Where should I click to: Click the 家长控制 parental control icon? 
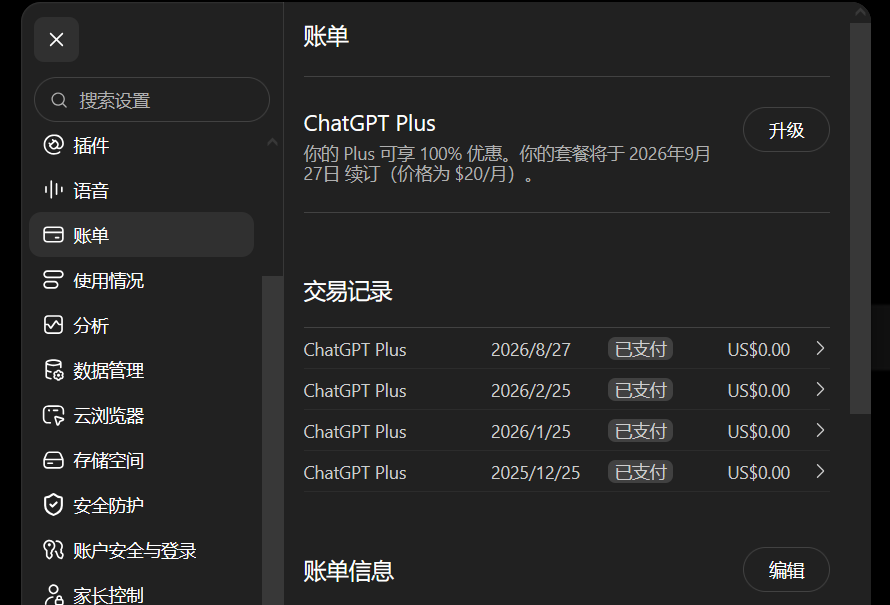point(53,594)
